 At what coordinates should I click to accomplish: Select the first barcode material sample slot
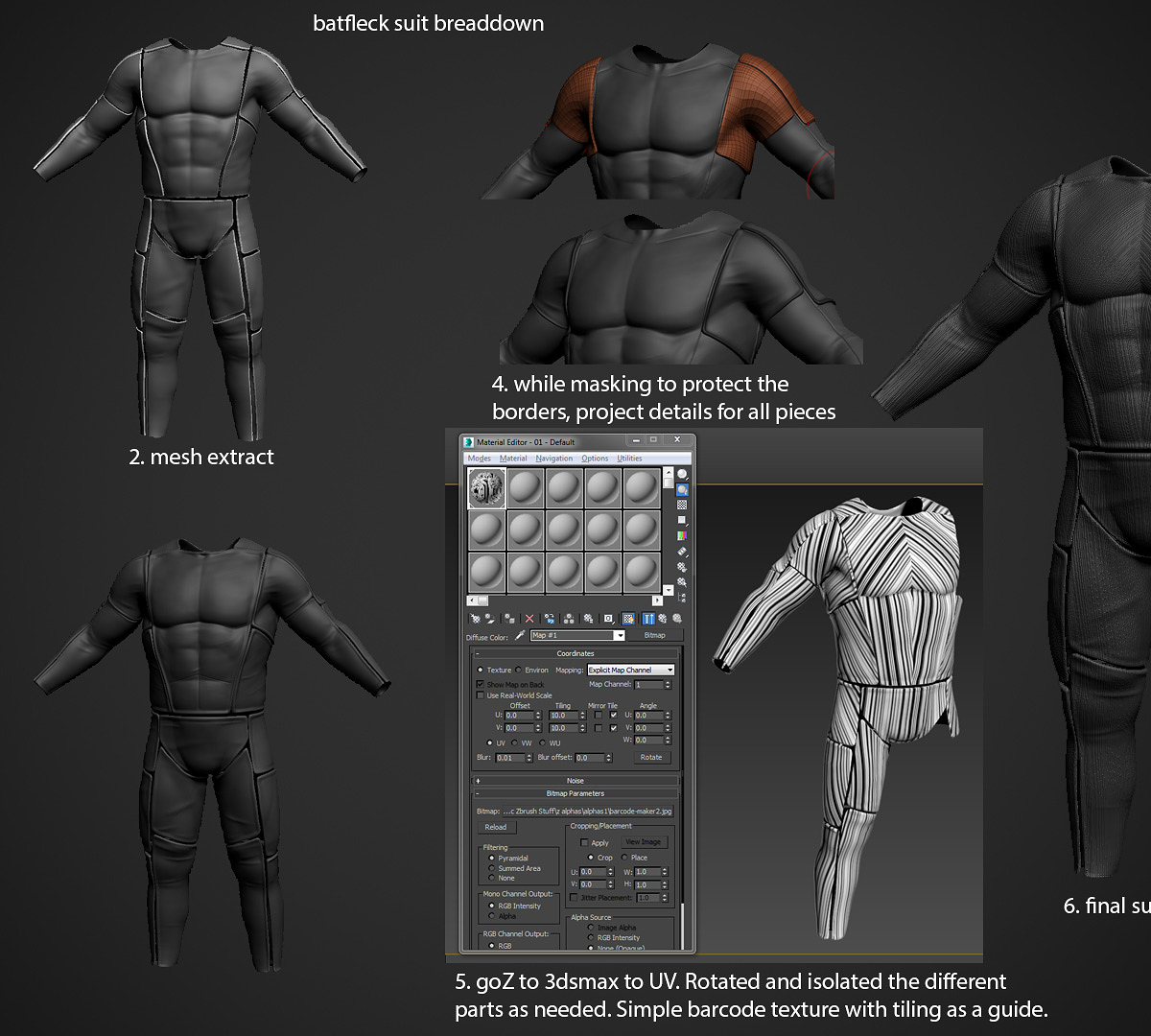pos(486,488)
